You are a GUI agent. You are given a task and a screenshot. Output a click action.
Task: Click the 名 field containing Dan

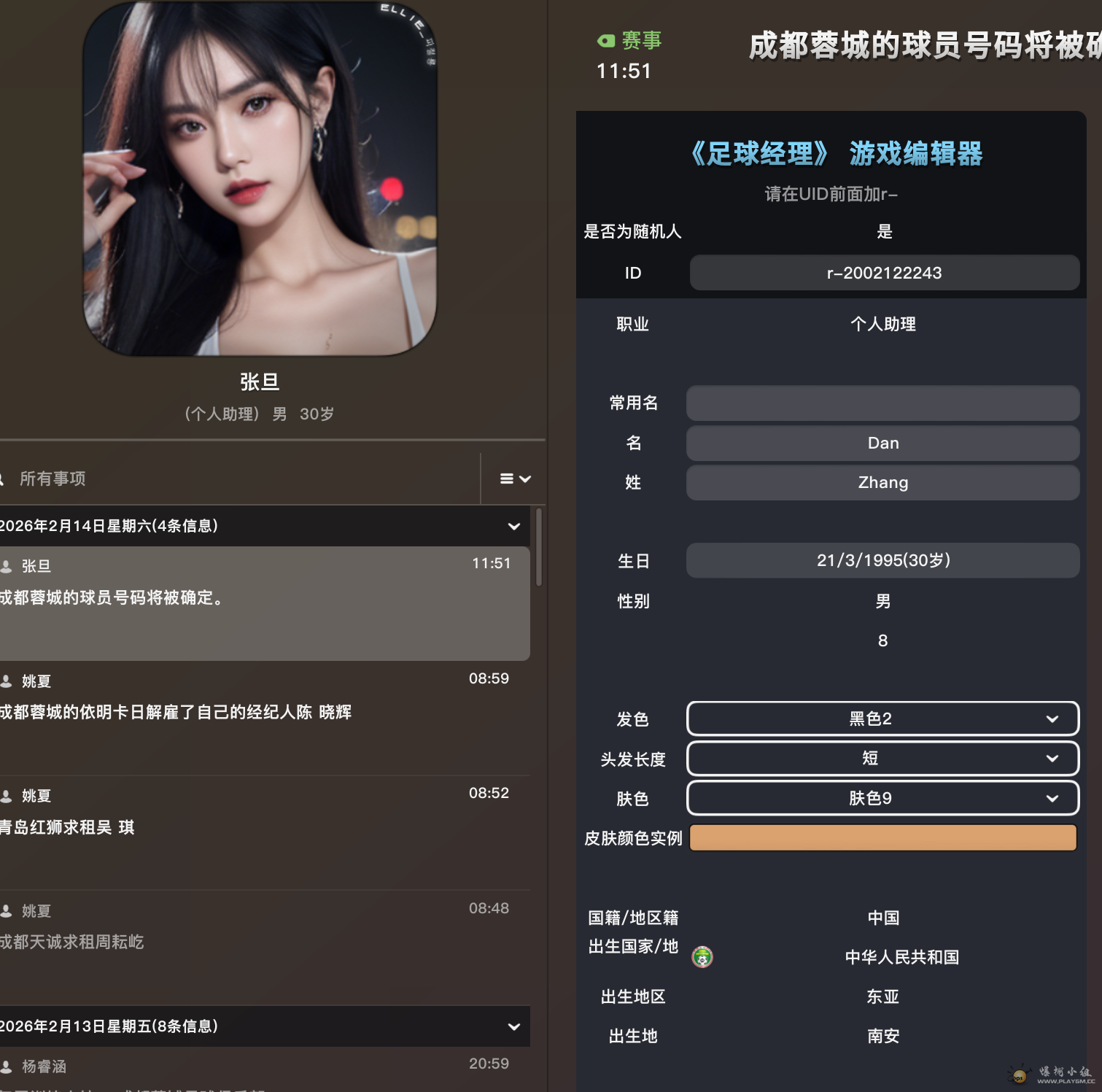(x=883, y=443)
